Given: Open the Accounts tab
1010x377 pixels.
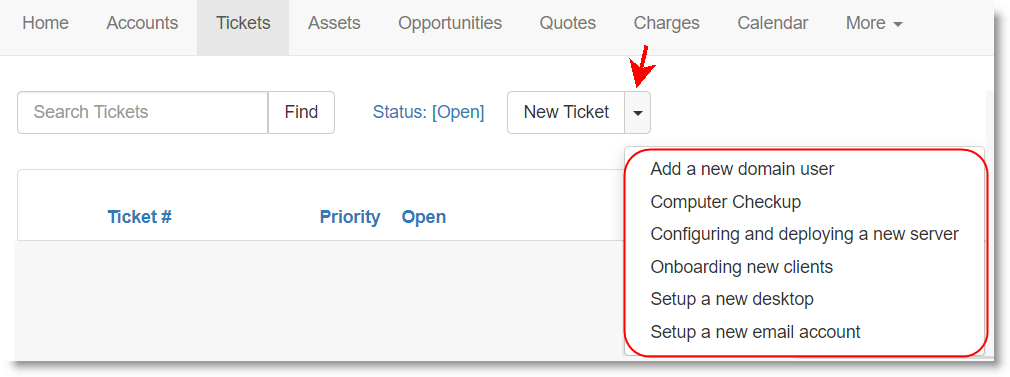Looking at the screenshot, I should coord(142,23).
